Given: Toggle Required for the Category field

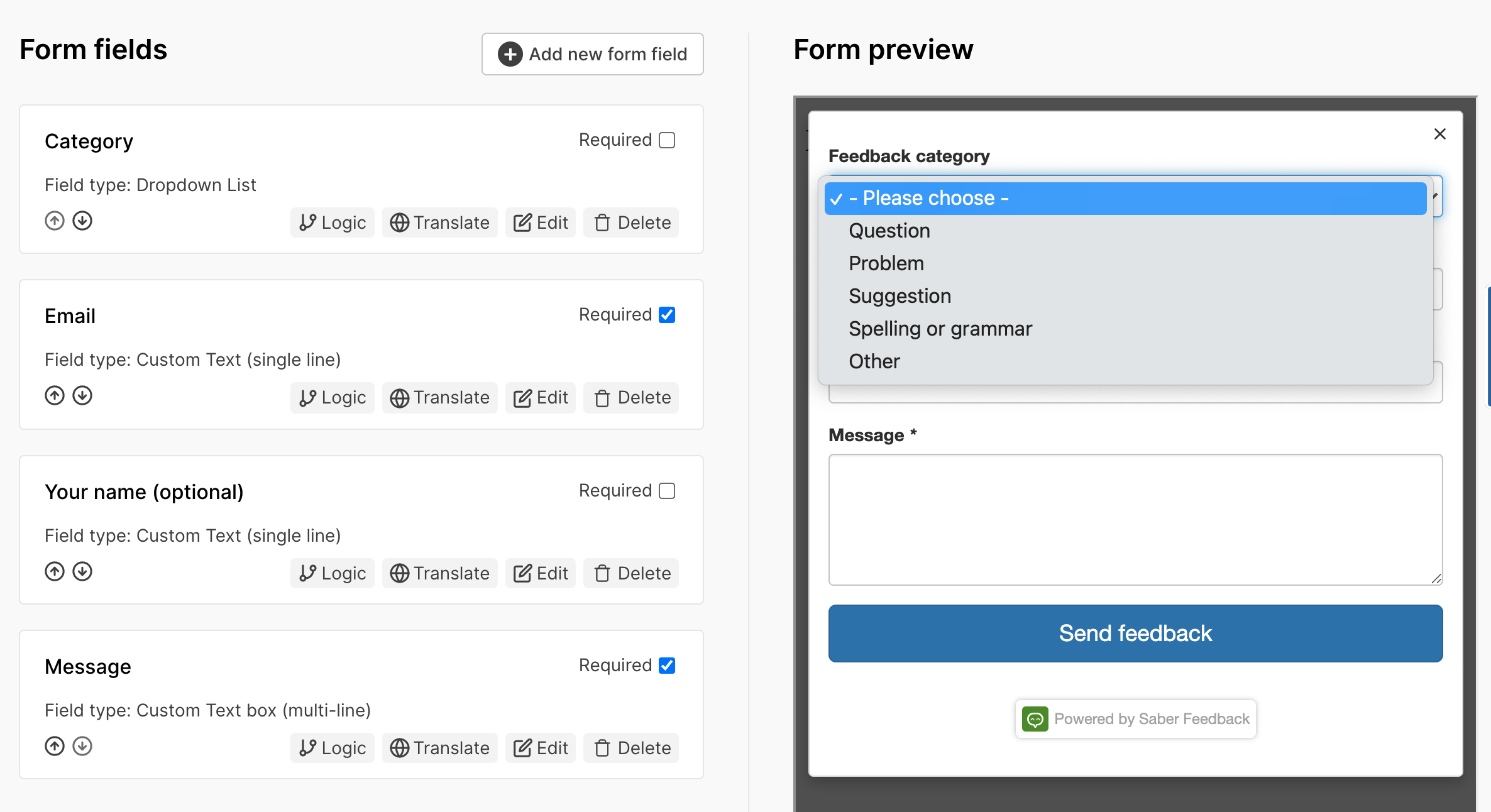Looking at the screenshot, I should point(667,140).
